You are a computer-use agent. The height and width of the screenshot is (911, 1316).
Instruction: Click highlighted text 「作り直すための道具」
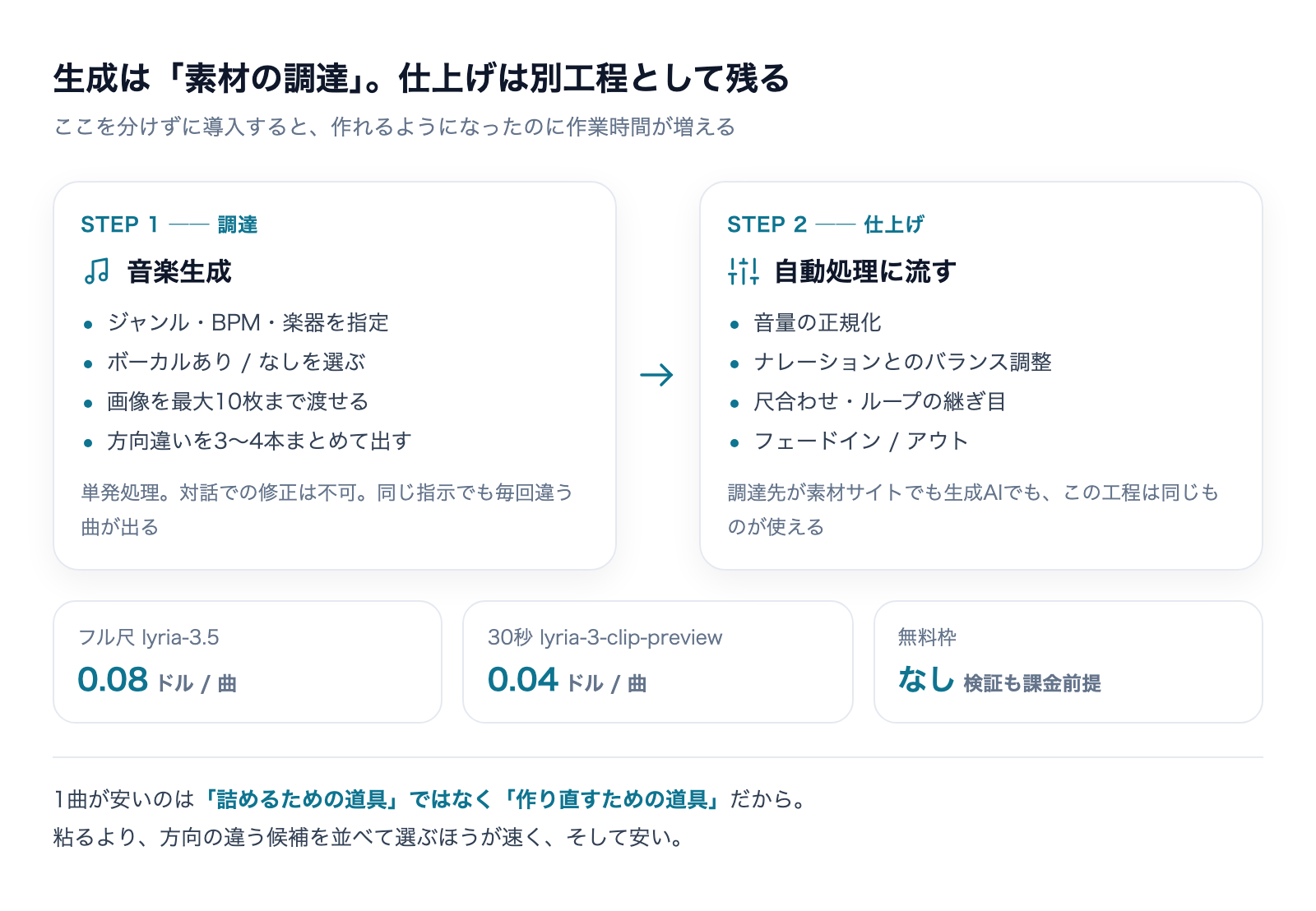pyautogui.click(x=612, y=799)
